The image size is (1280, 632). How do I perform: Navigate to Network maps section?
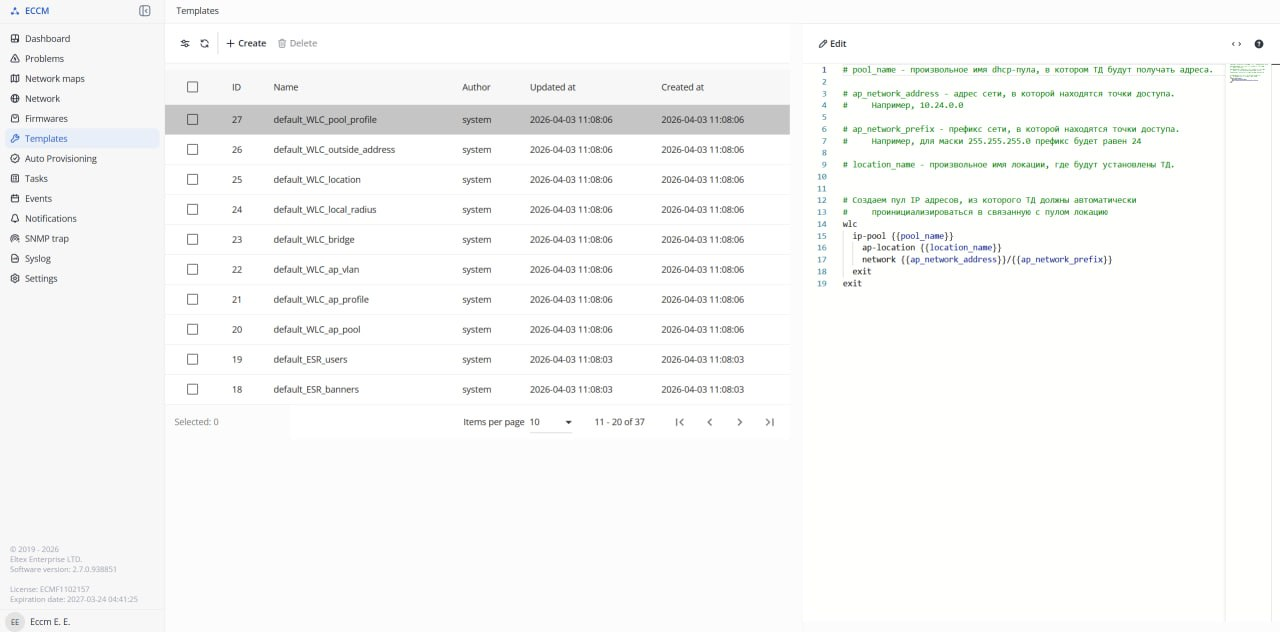54,79
